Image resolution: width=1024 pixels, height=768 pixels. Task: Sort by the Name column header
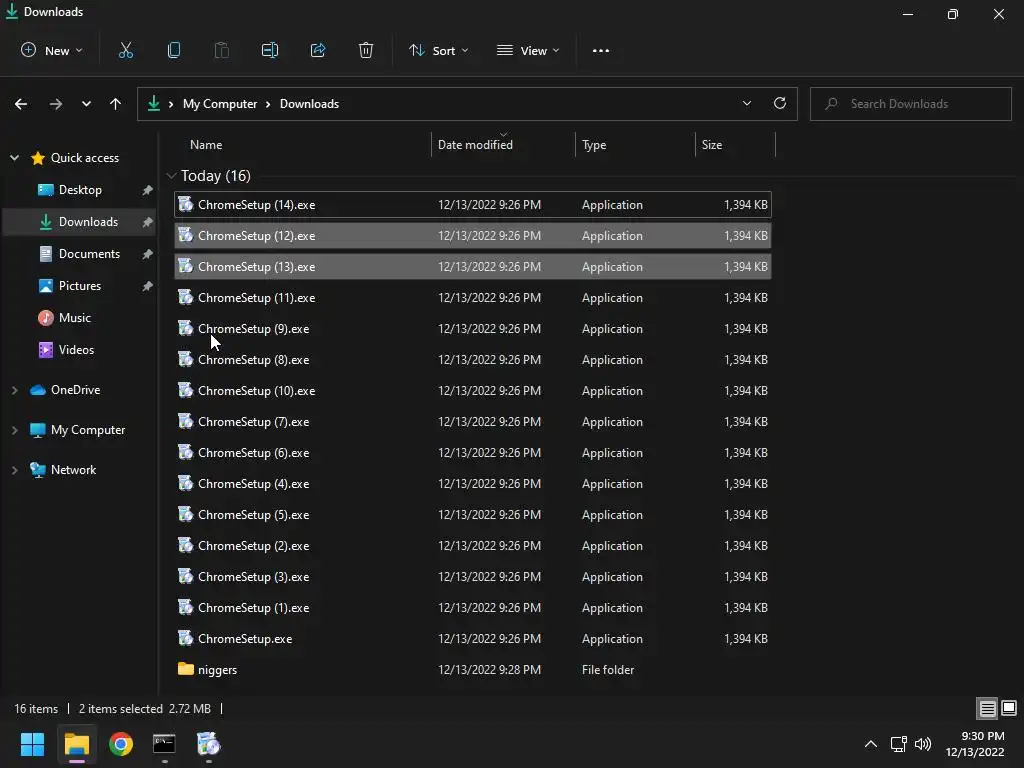(x=206, y=145)
